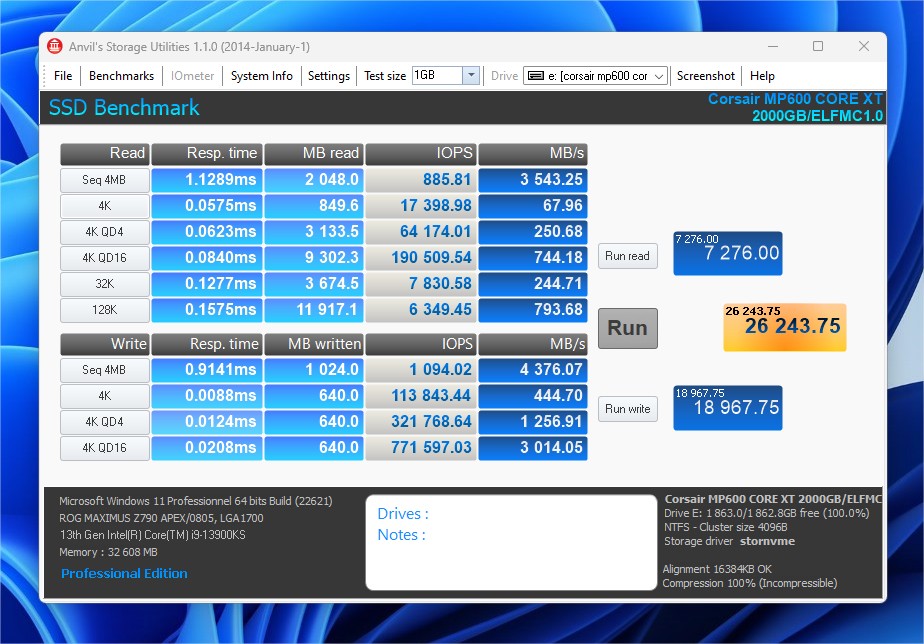This screenshot has width=924, height=644.
Task: Close the Anvil's Storage Utilities window
Action: [864, 46]
